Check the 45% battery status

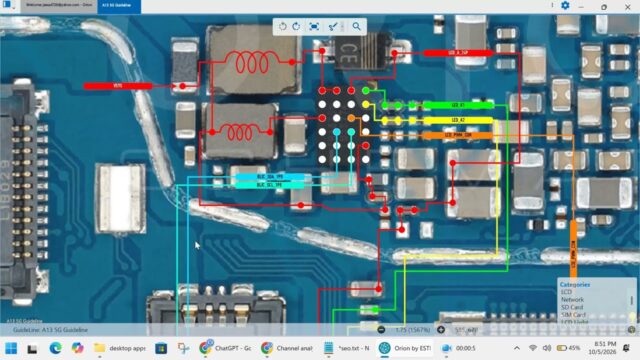(569, 348)
